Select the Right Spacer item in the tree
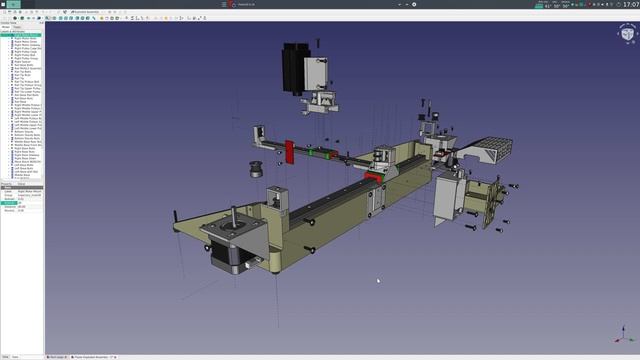 coord(22,62)
